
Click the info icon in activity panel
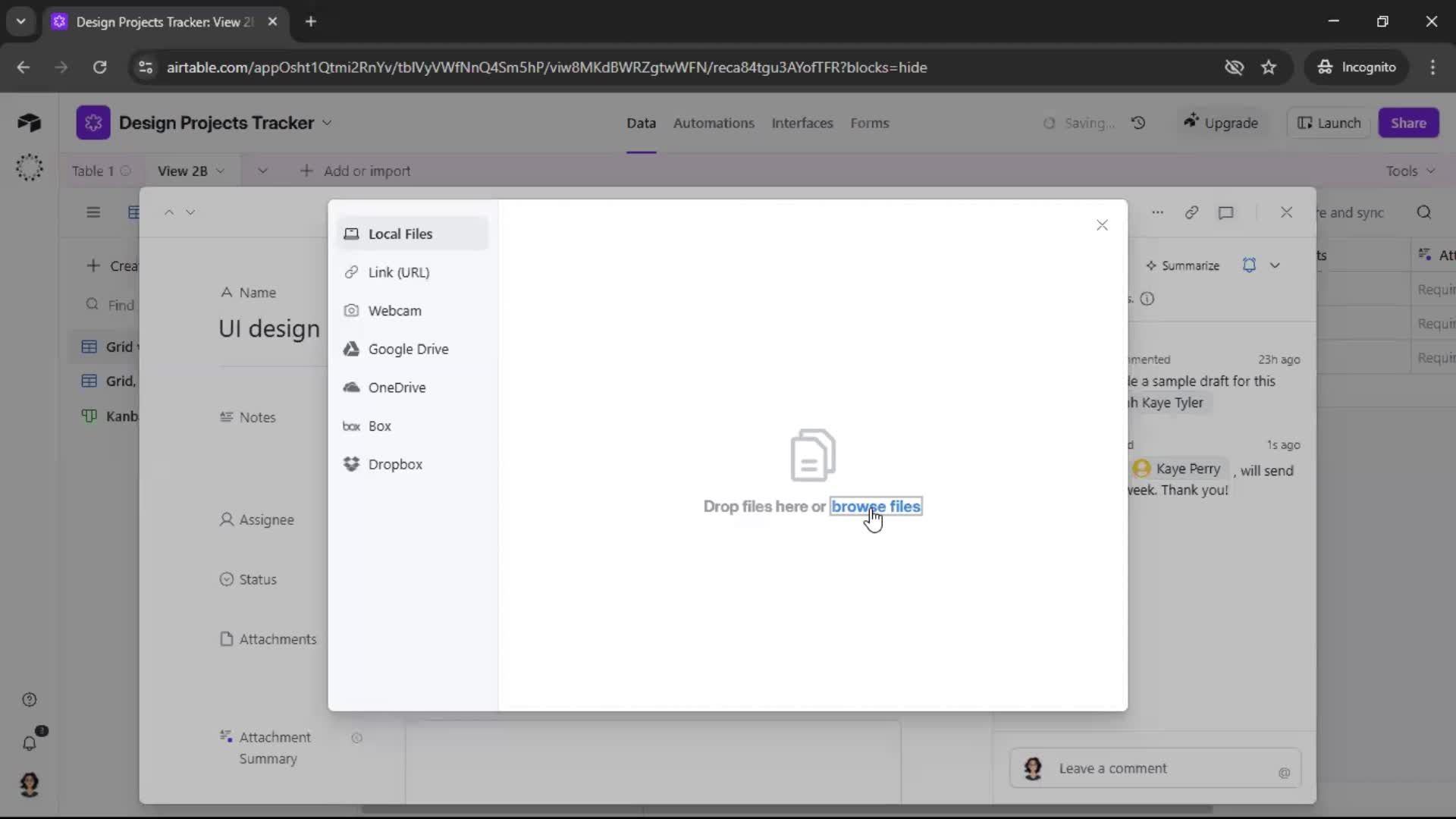click(1147, 299)
